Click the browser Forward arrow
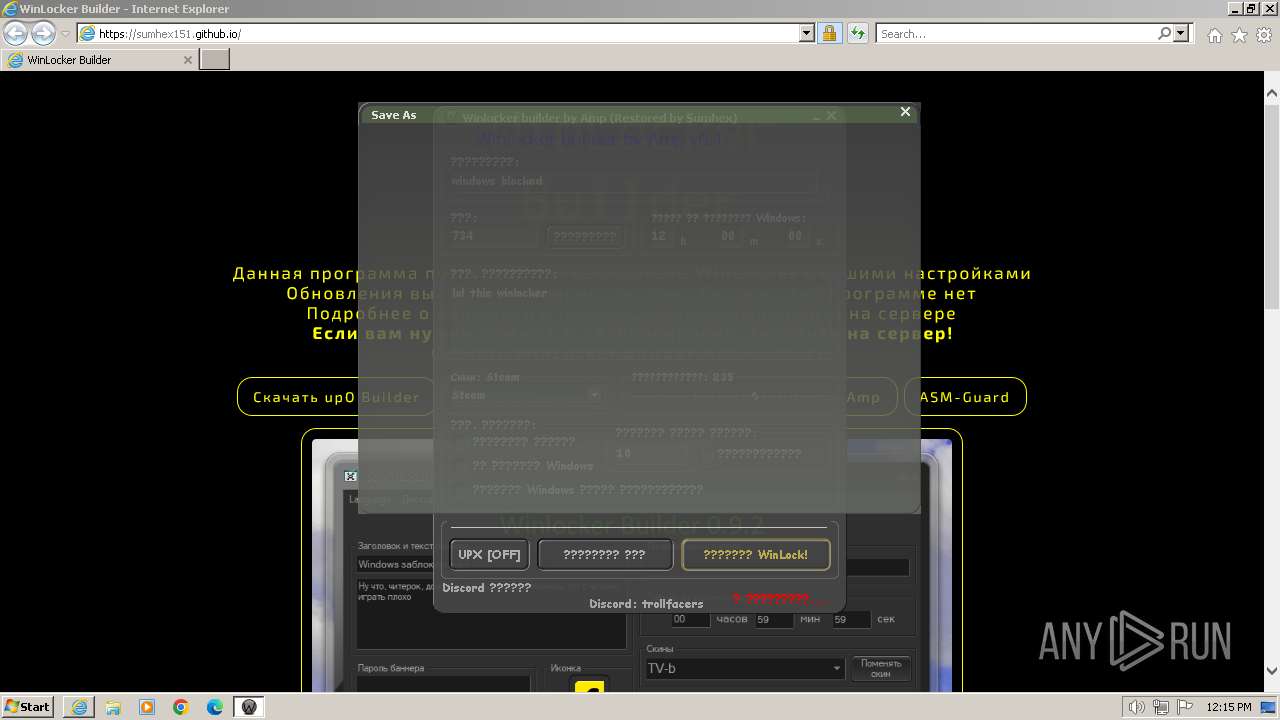The image size is (1280, 720). pos(43,33)
